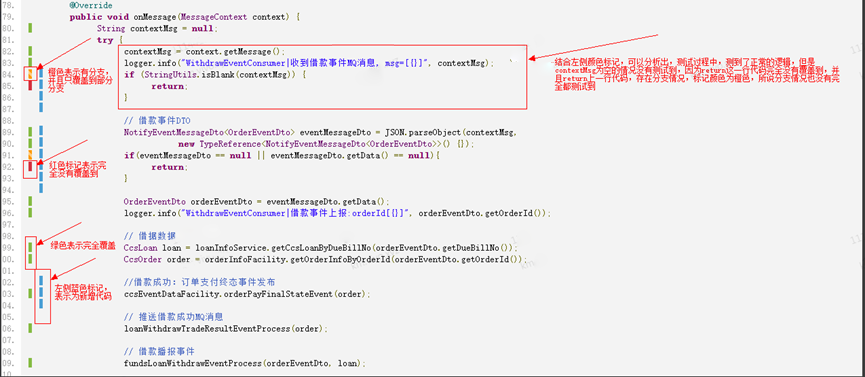Click line number 93 in the gutter
865x377 pixels.
8,179
